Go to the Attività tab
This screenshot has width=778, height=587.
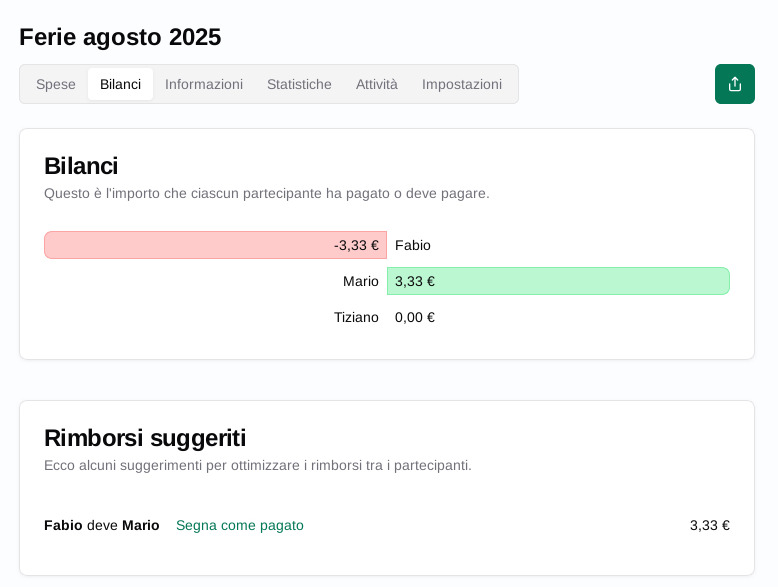(x=376, y=84)
